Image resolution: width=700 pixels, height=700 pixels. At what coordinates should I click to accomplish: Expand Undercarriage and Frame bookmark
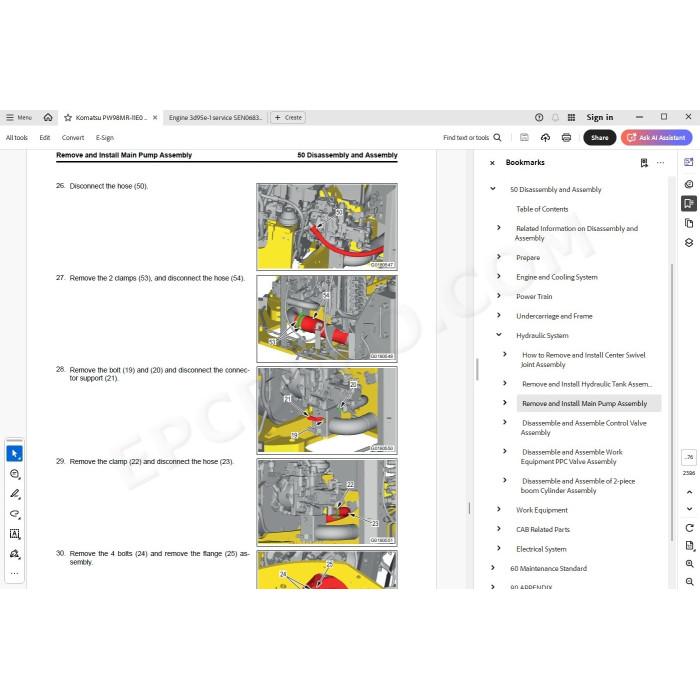[499, 315]
